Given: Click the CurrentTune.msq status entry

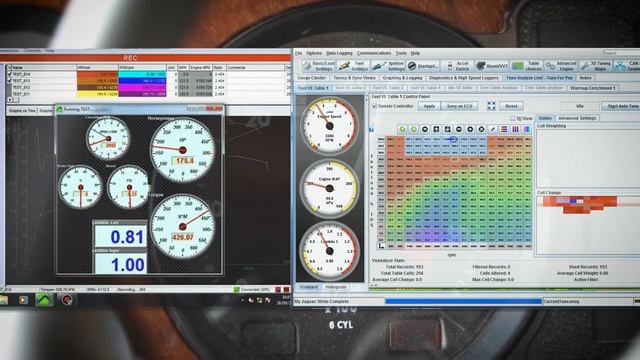Looking at the screenshot, I should point(561,302).
